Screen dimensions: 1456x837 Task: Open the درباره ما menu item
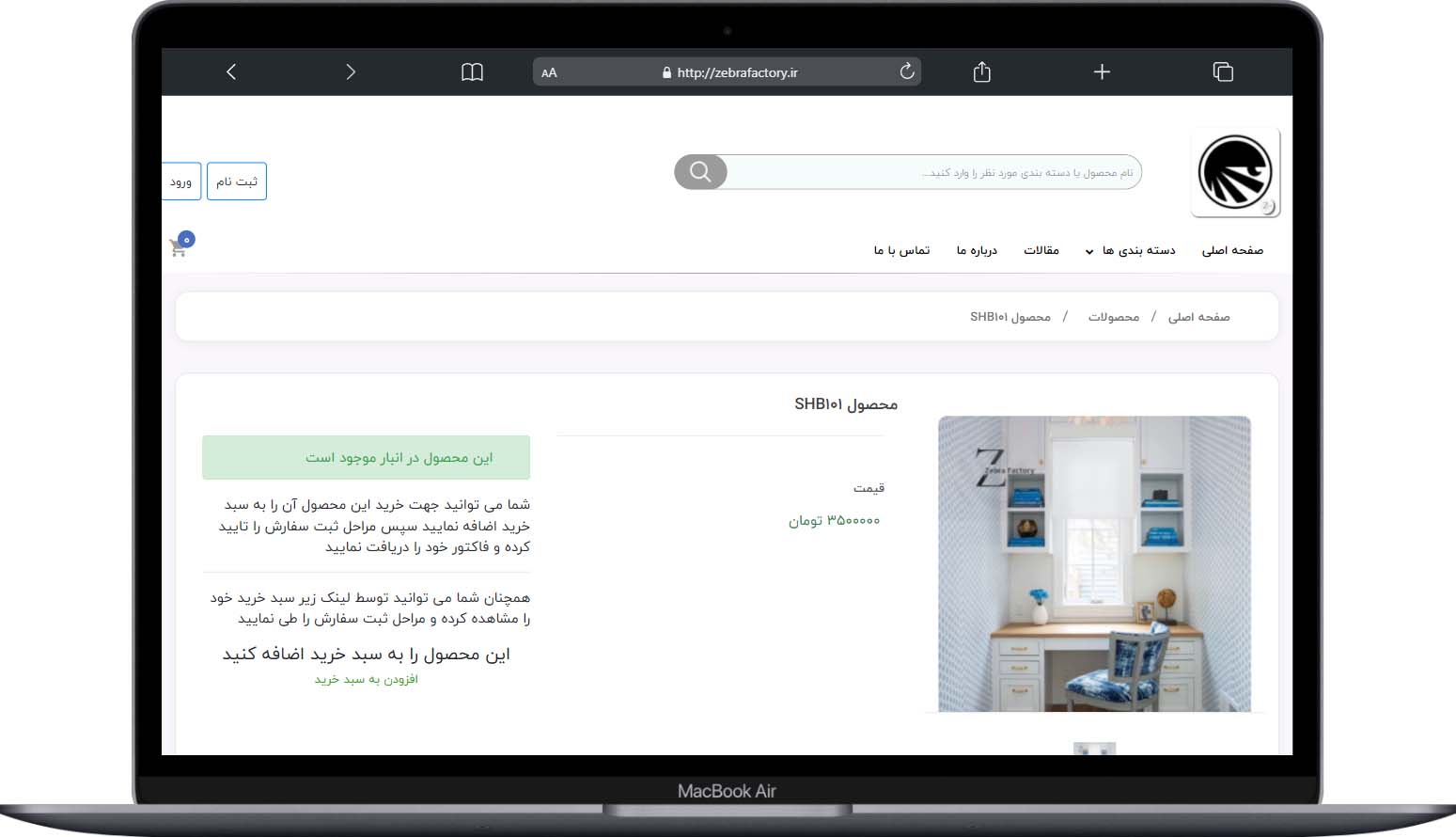[977, 250]
